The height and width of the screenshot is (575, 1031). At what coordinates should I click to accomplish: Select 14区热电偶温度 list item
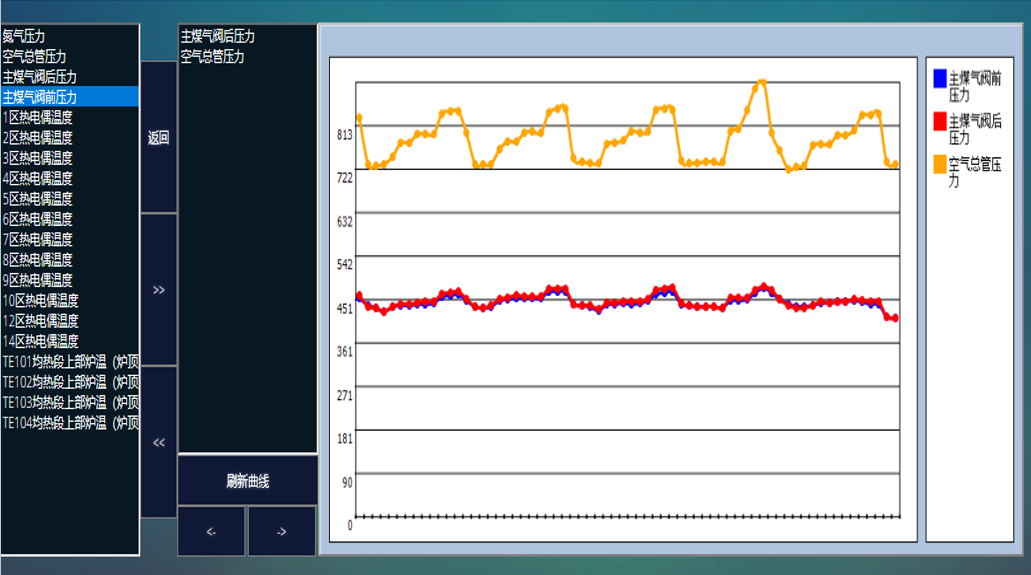tap(41, 341)
